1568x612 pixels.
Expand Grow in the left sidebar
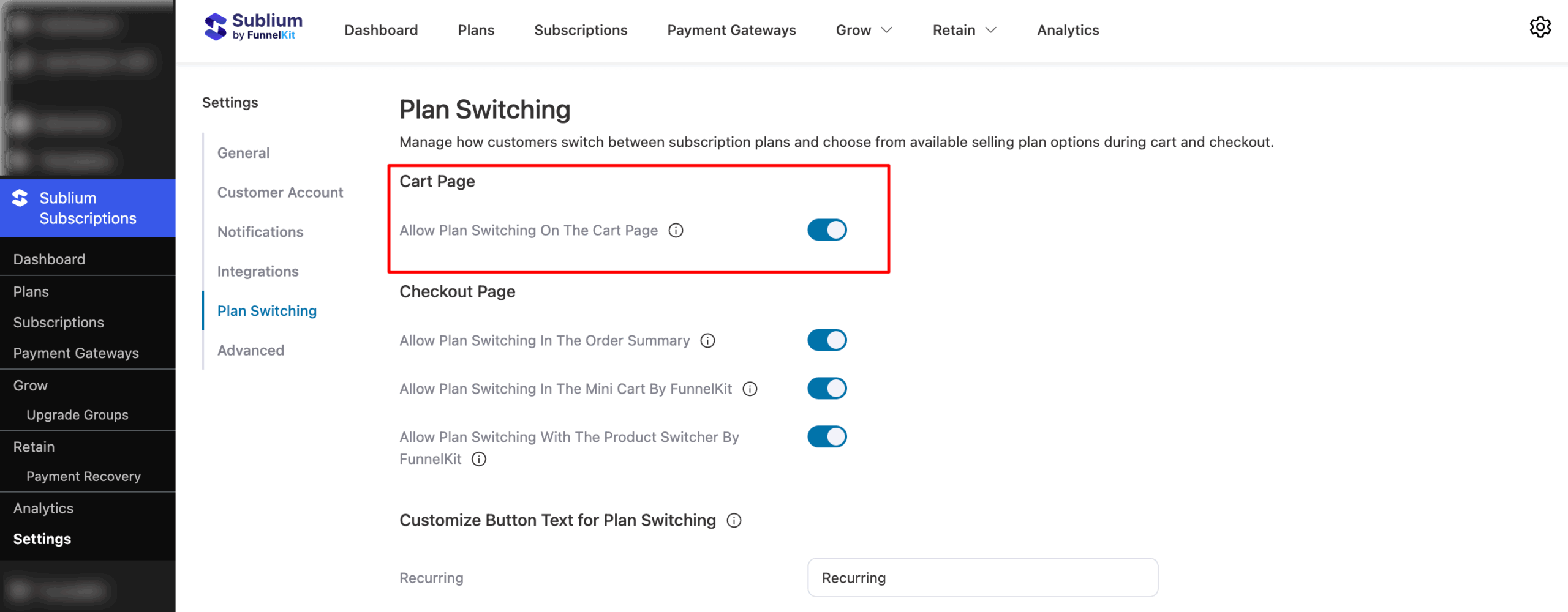click(x=29, y=385)
